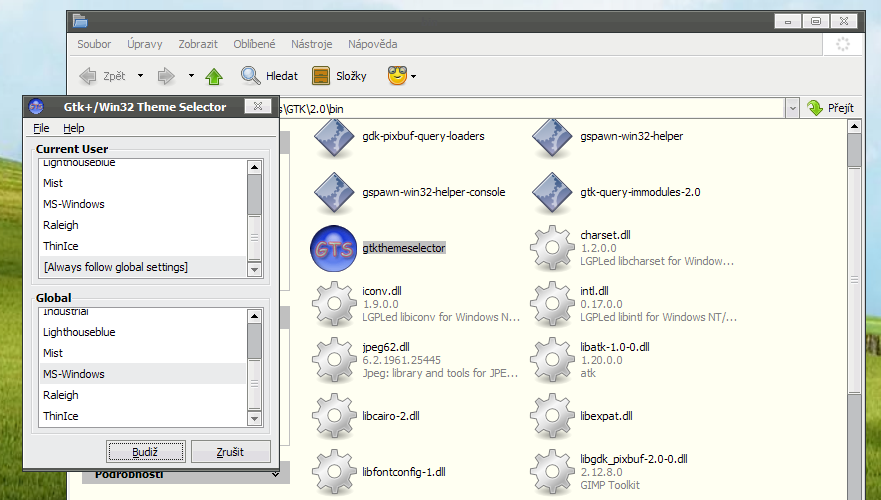Click the Explorer window folder title icon

click(x=80, y=21)
